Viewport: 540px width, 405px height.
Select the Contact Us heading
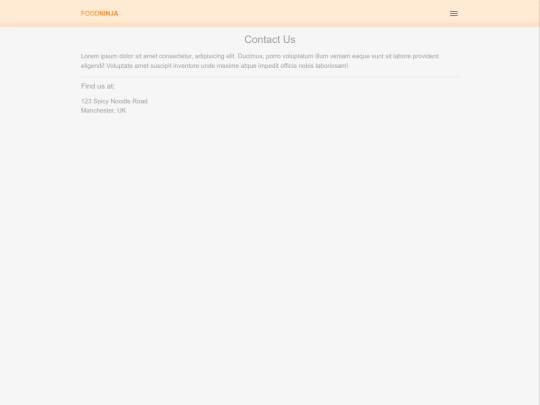coord(270,40)
